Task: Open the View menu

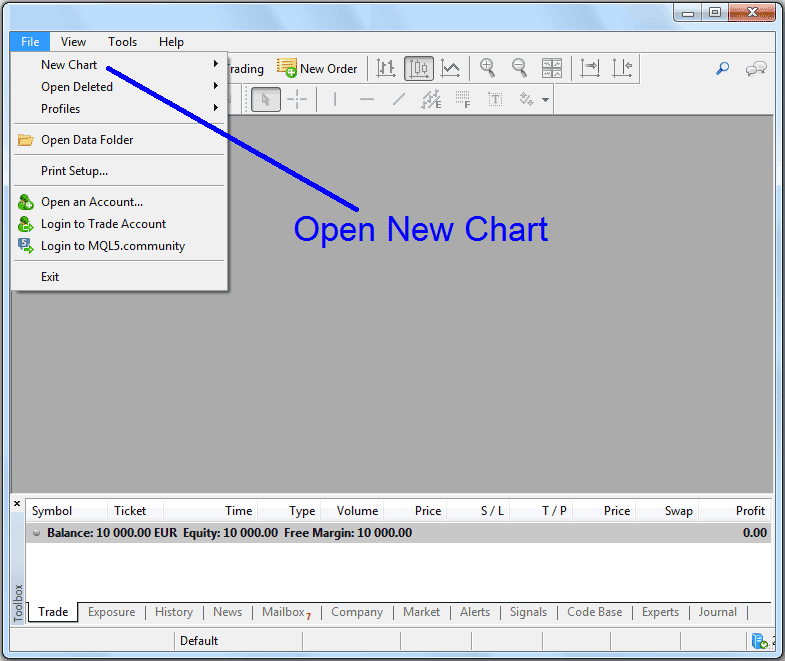Action: [73, 42]
